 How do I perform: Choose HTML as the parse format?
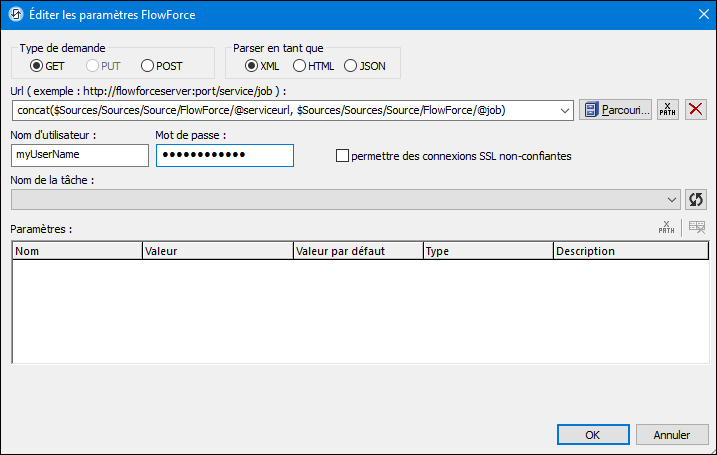299,66
